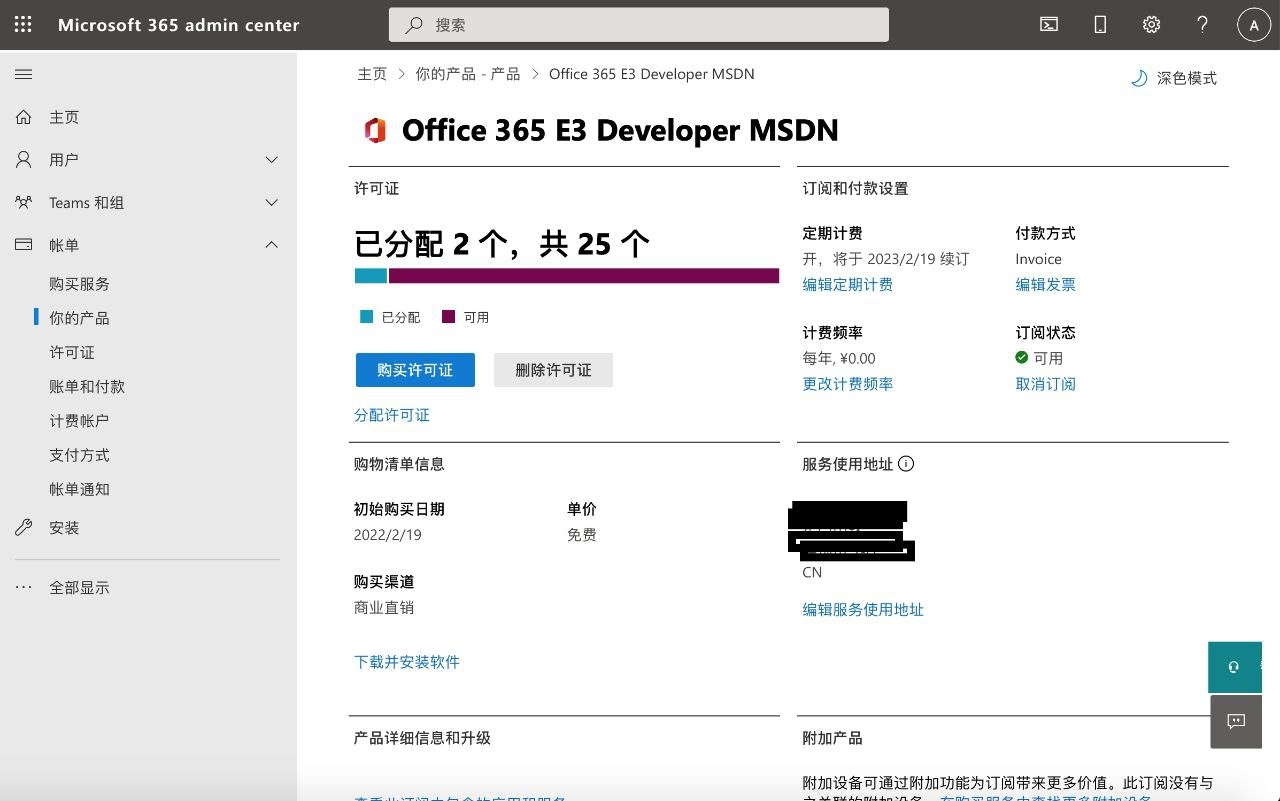
Task: Click the help question mark icon
Action: click(1203, 25)
